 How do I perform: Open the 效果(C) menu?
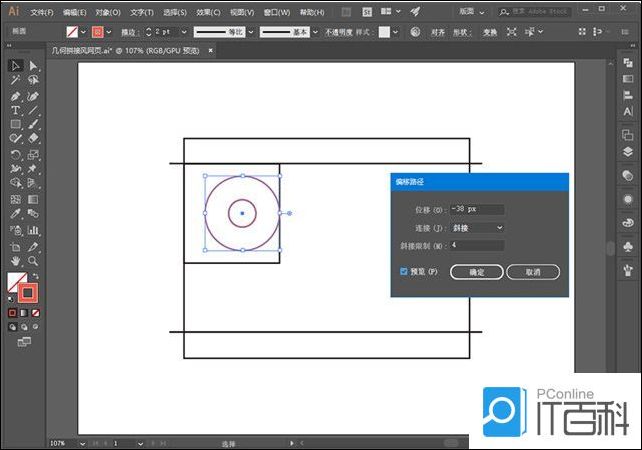(x=208, y=12)
